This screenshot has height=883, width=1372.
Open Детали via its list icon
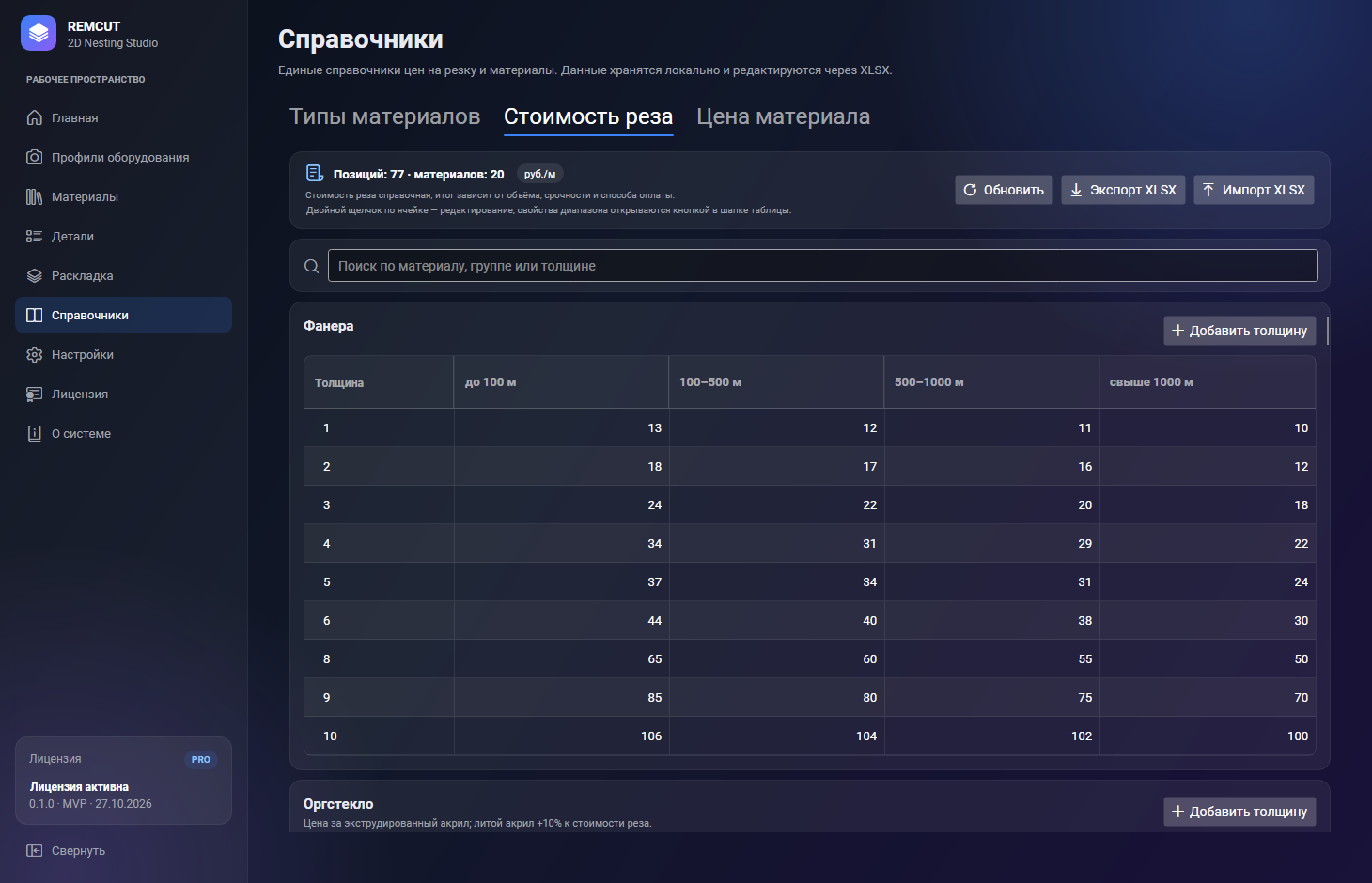(35, 236)
